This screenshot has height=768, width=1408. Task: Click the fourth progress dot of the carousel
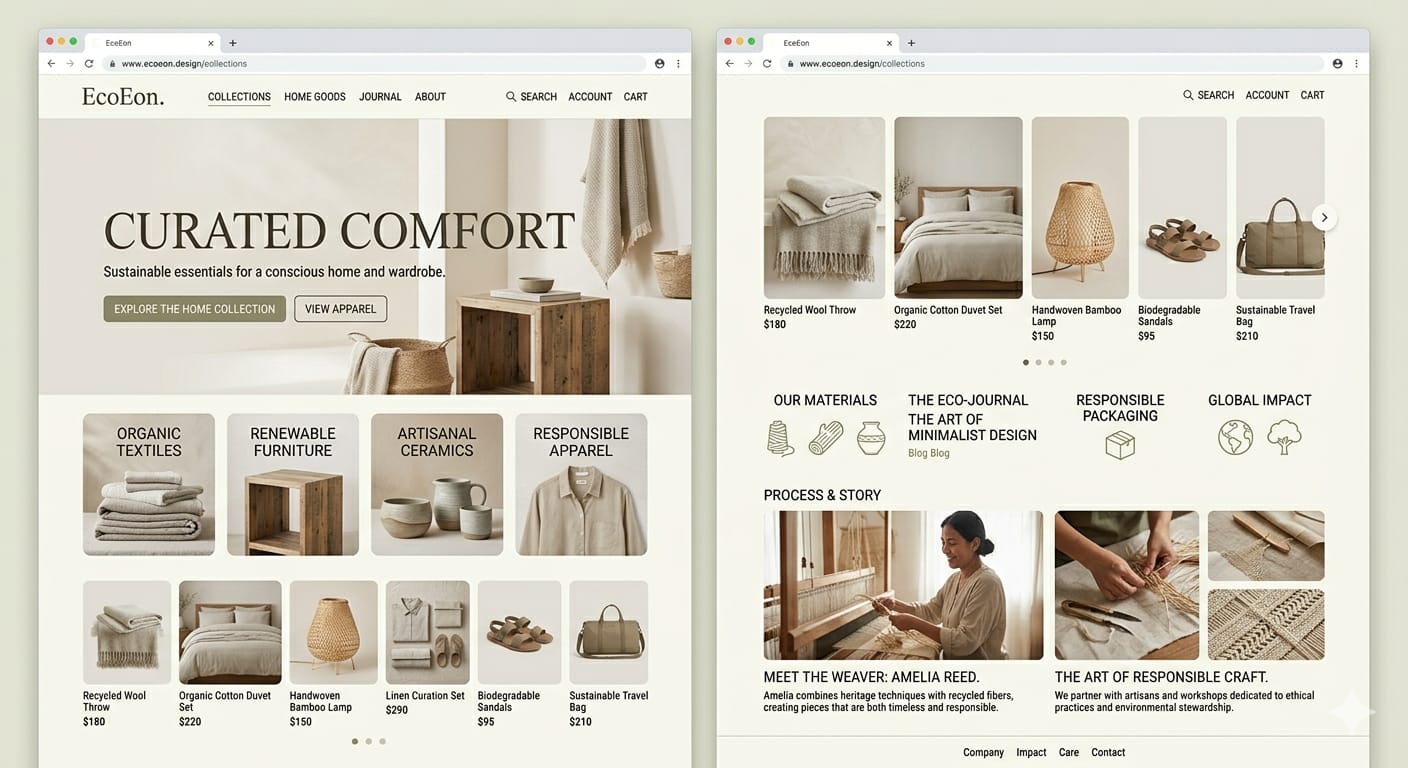tap(1063, 362)
